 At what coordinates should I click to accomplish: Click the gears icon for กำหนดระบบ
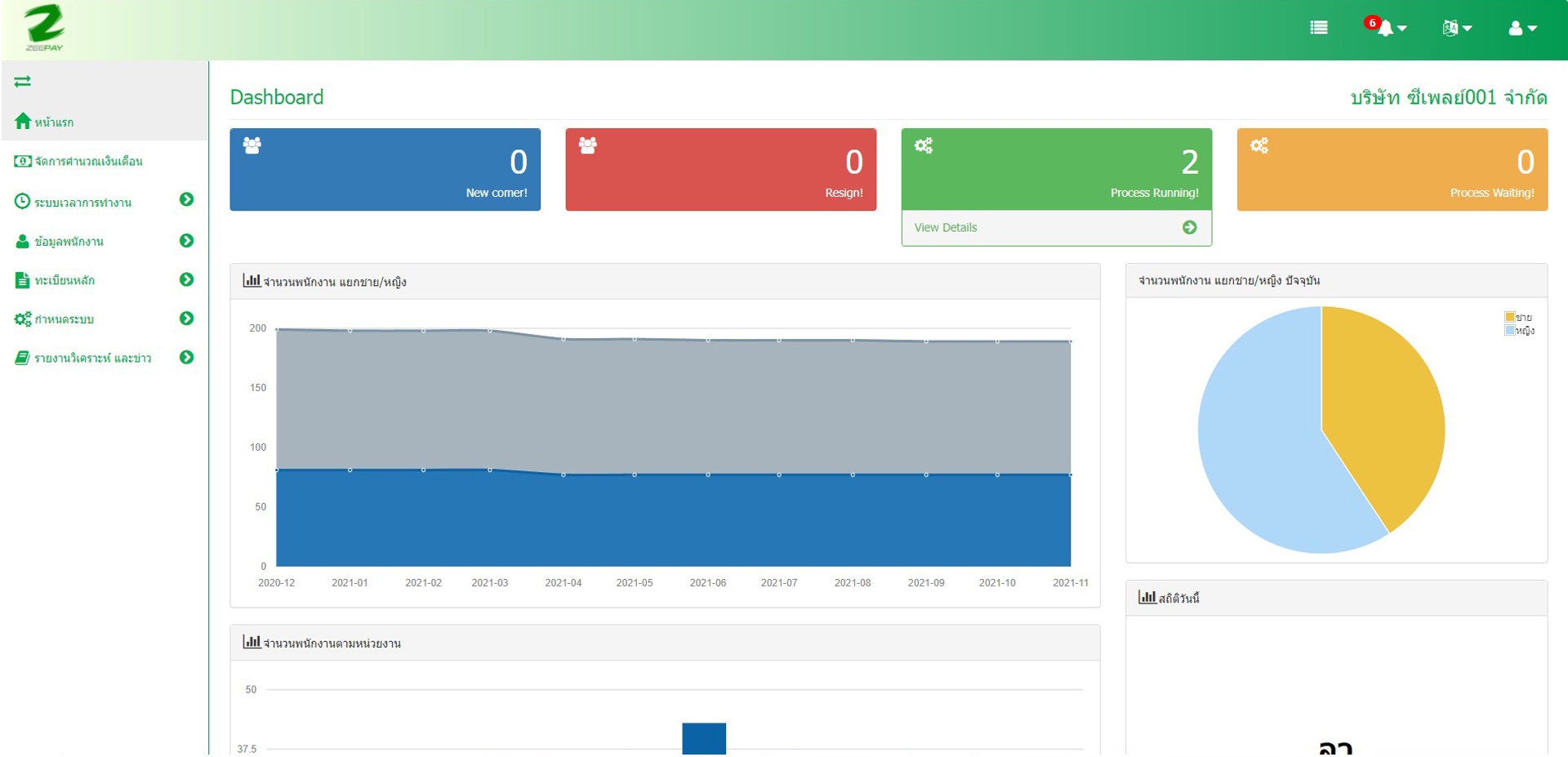(x=23, y=318)
